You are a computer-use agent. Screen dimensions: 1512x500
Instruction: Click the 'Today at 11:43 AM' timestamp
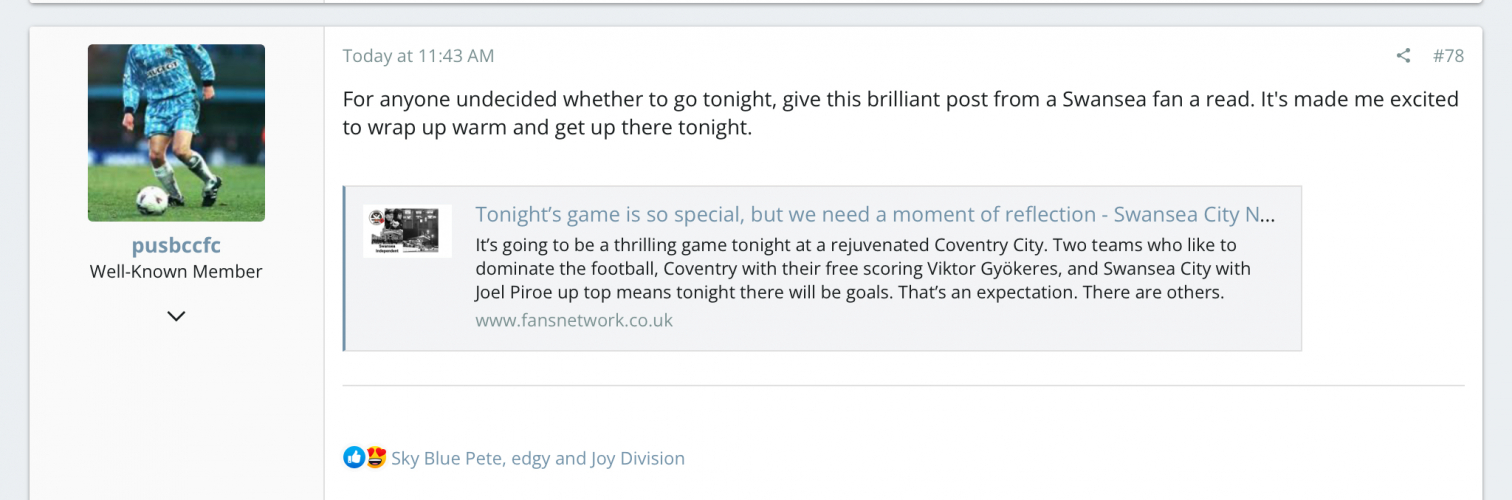(418, 56)
